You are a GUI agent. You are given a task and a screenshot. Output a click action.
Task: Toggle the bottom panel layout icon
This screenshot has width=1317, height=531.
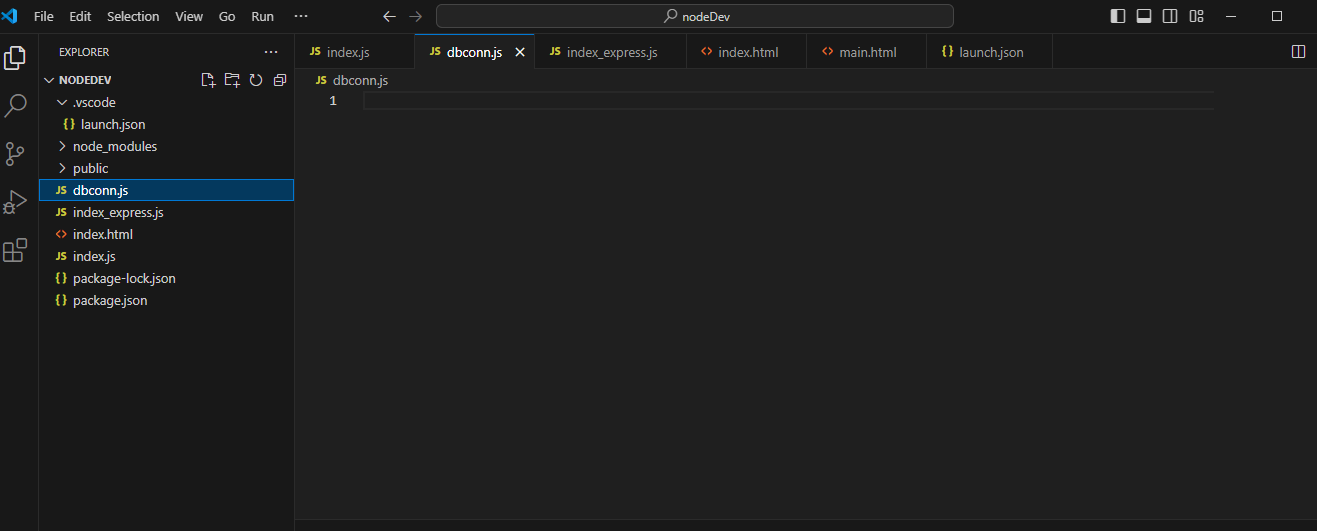1144,16
